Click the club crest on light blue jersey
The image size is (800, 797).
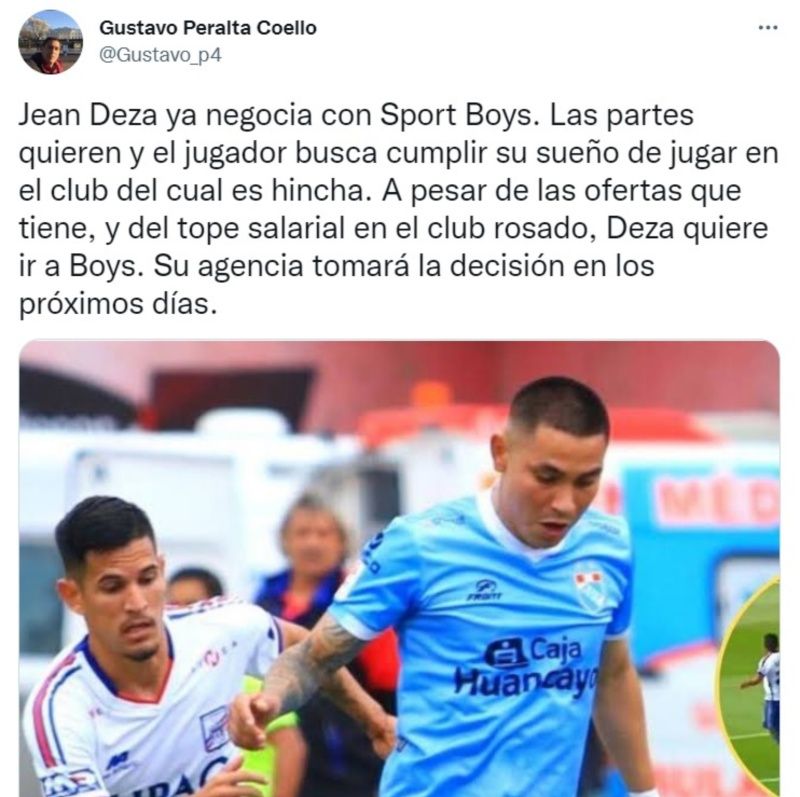pyautogui.click(x=590, y=587)
